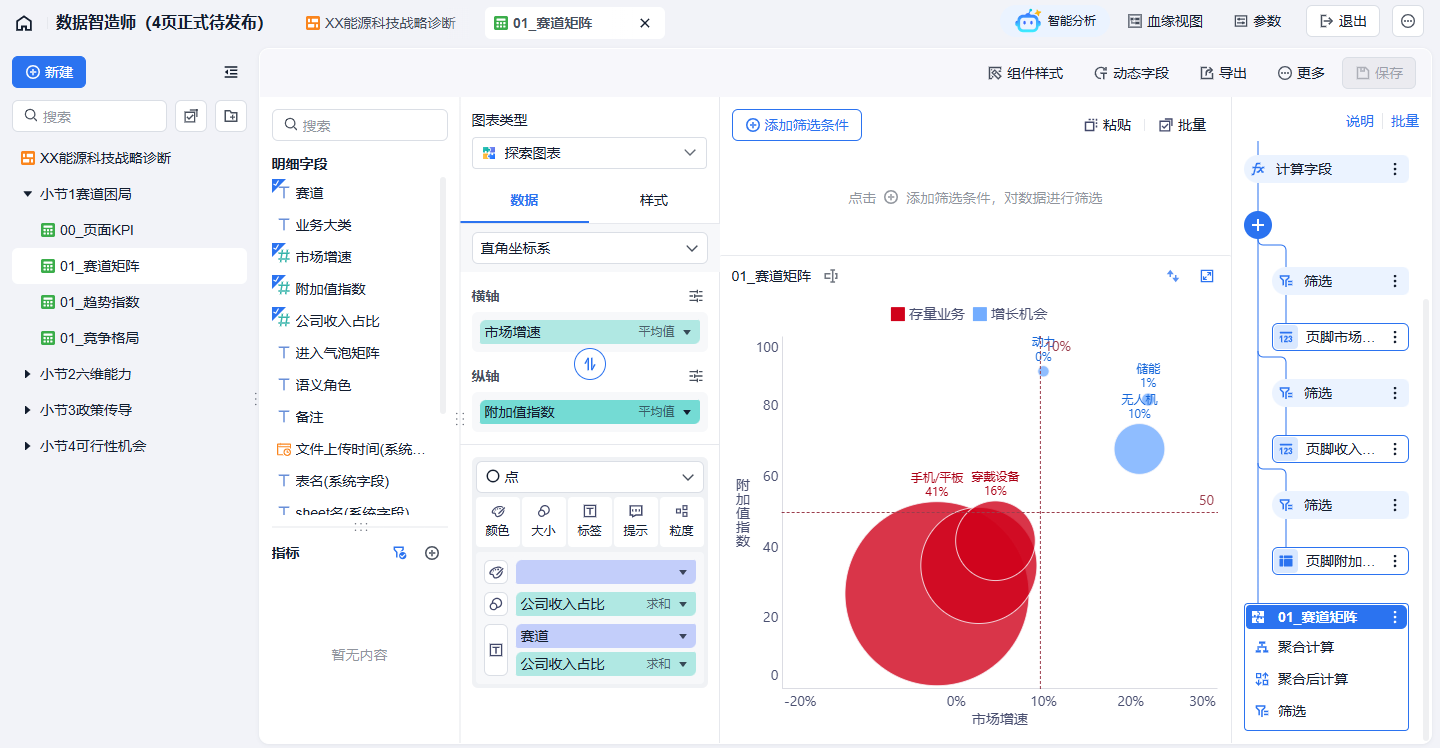This screenshot has height=748, width=1440.
Task: Open the 更多 toolbar menu
Action: [x=1301, y=73]
